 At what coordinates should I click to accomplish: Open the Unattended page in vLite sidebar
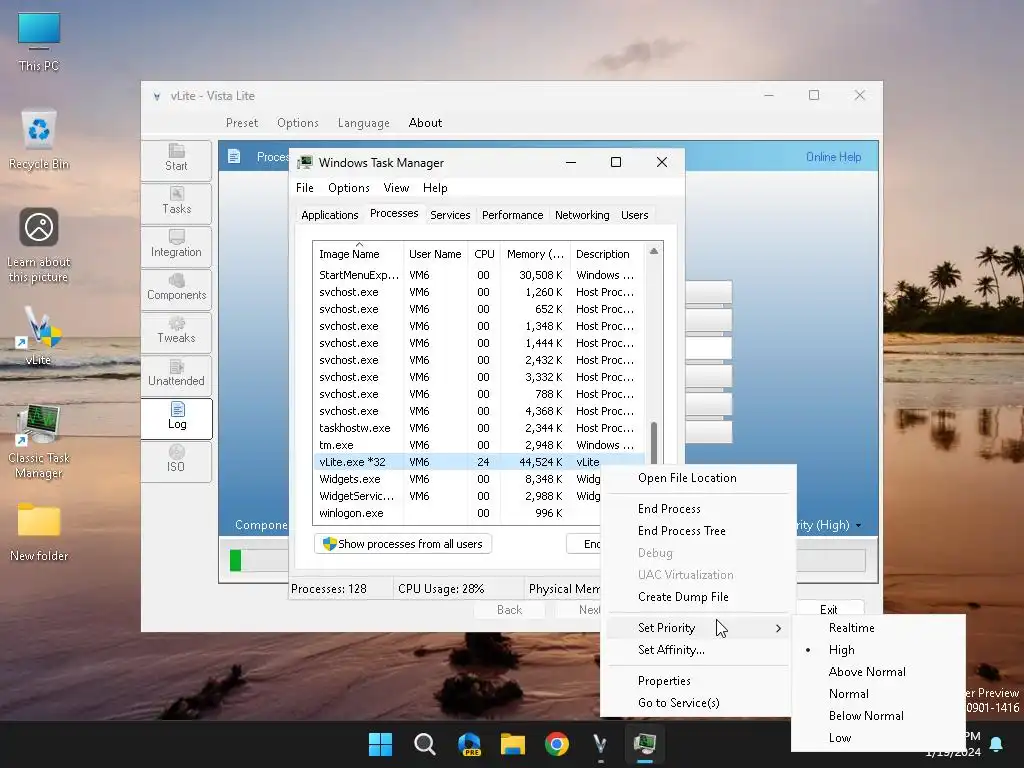point(176,375)
